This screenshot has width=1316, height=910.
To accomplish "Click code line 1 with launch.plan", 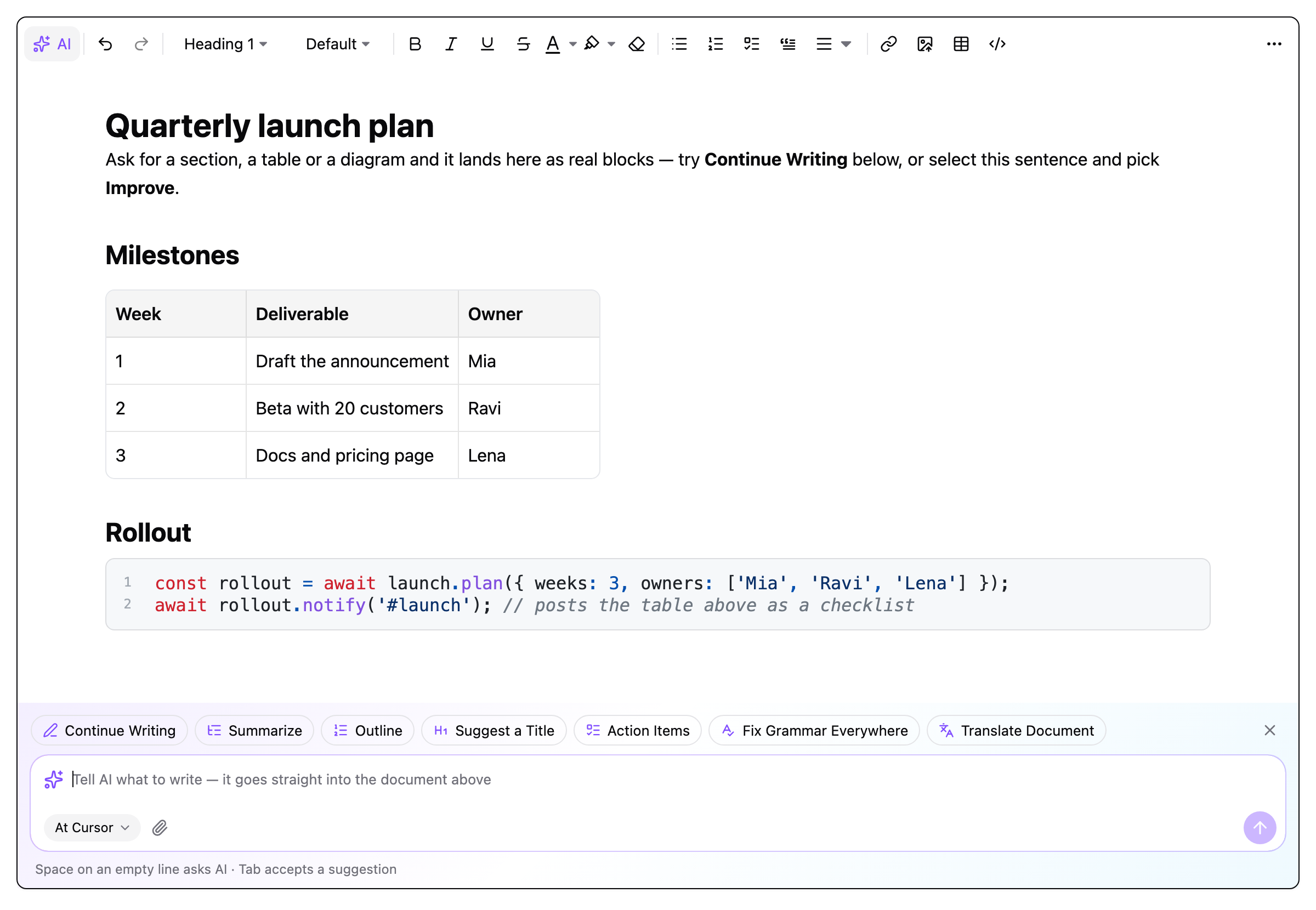I will pos(582,583).
